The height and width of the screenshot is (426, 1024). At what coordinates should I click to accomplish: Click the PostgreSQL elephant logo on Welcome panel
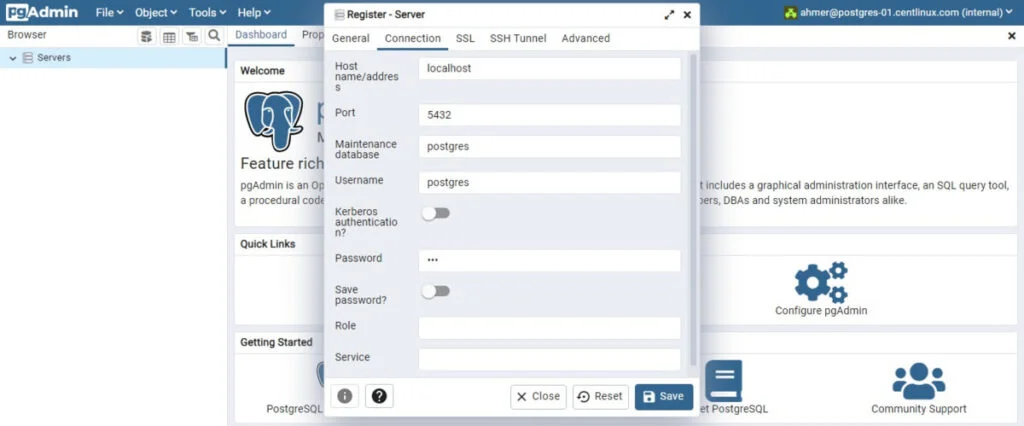tap(273, 121)
